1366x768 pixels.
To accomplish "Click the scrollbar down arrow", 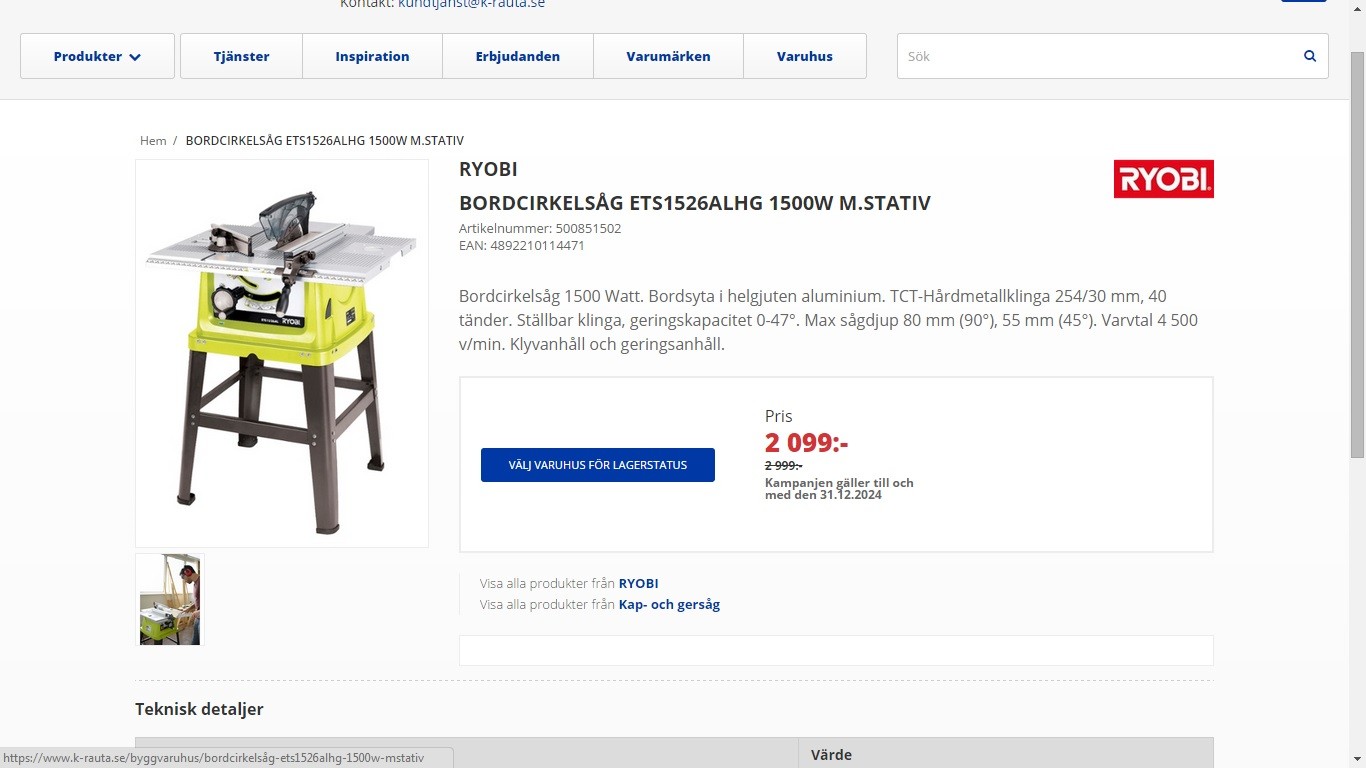I will [1357, 758].
